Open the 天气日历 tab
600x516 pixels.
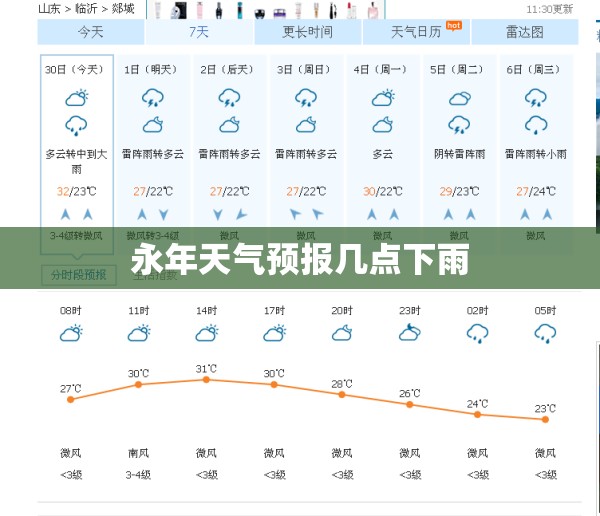point(416,32)
